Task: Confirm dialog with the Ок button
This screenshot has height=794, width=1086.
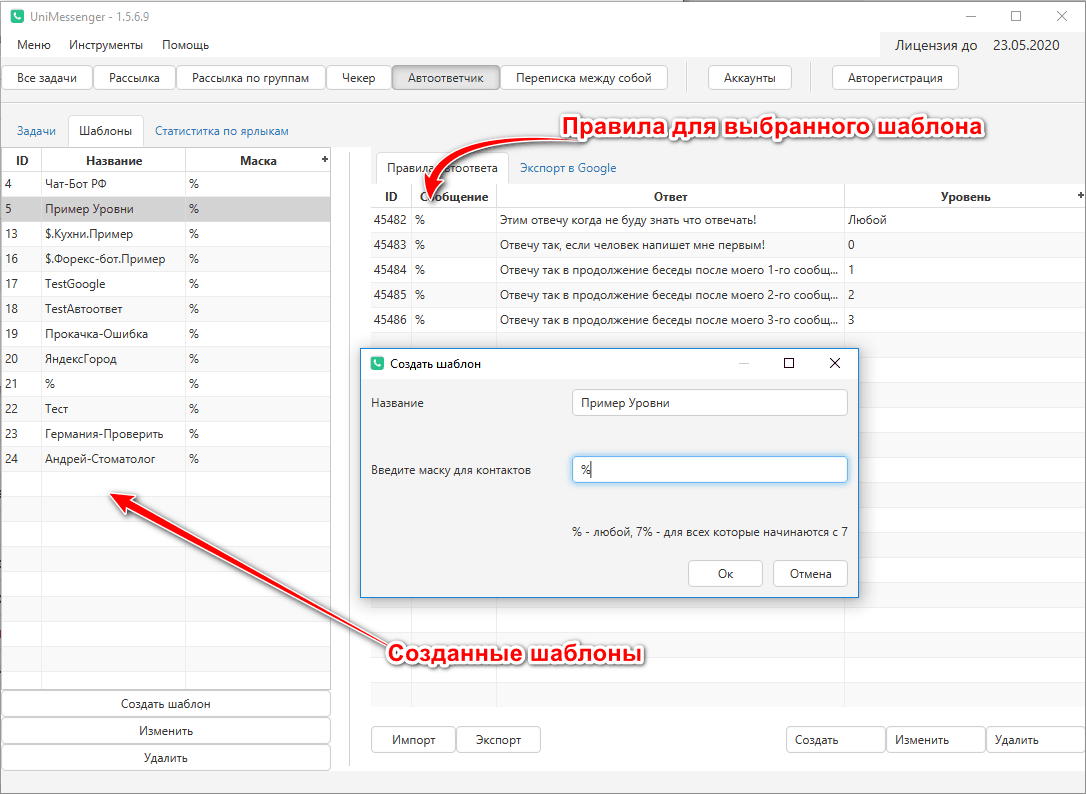Action: click(x=725, y=574)
